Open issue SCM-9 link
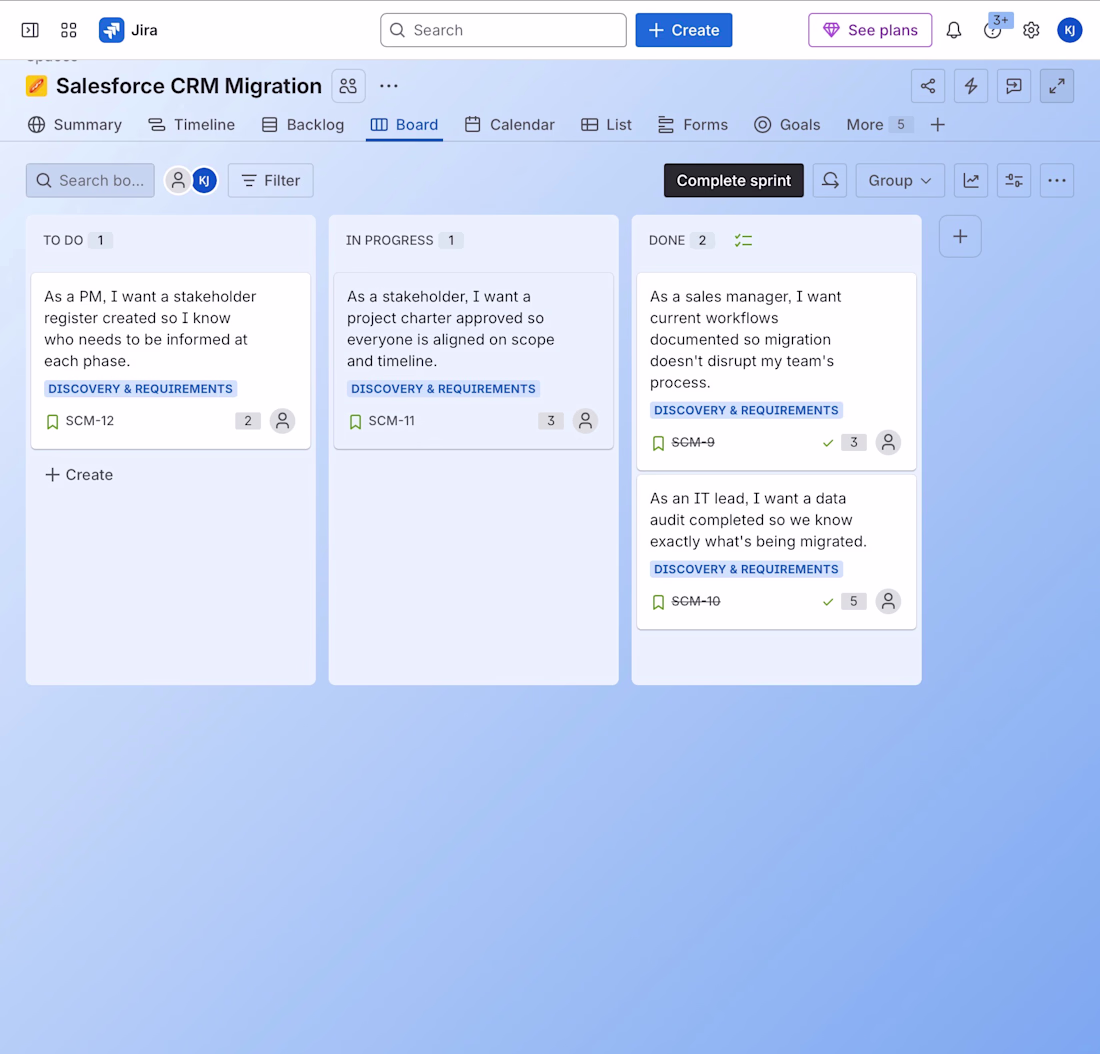Screen dimensions: 1100x1054 pos(693,443)
